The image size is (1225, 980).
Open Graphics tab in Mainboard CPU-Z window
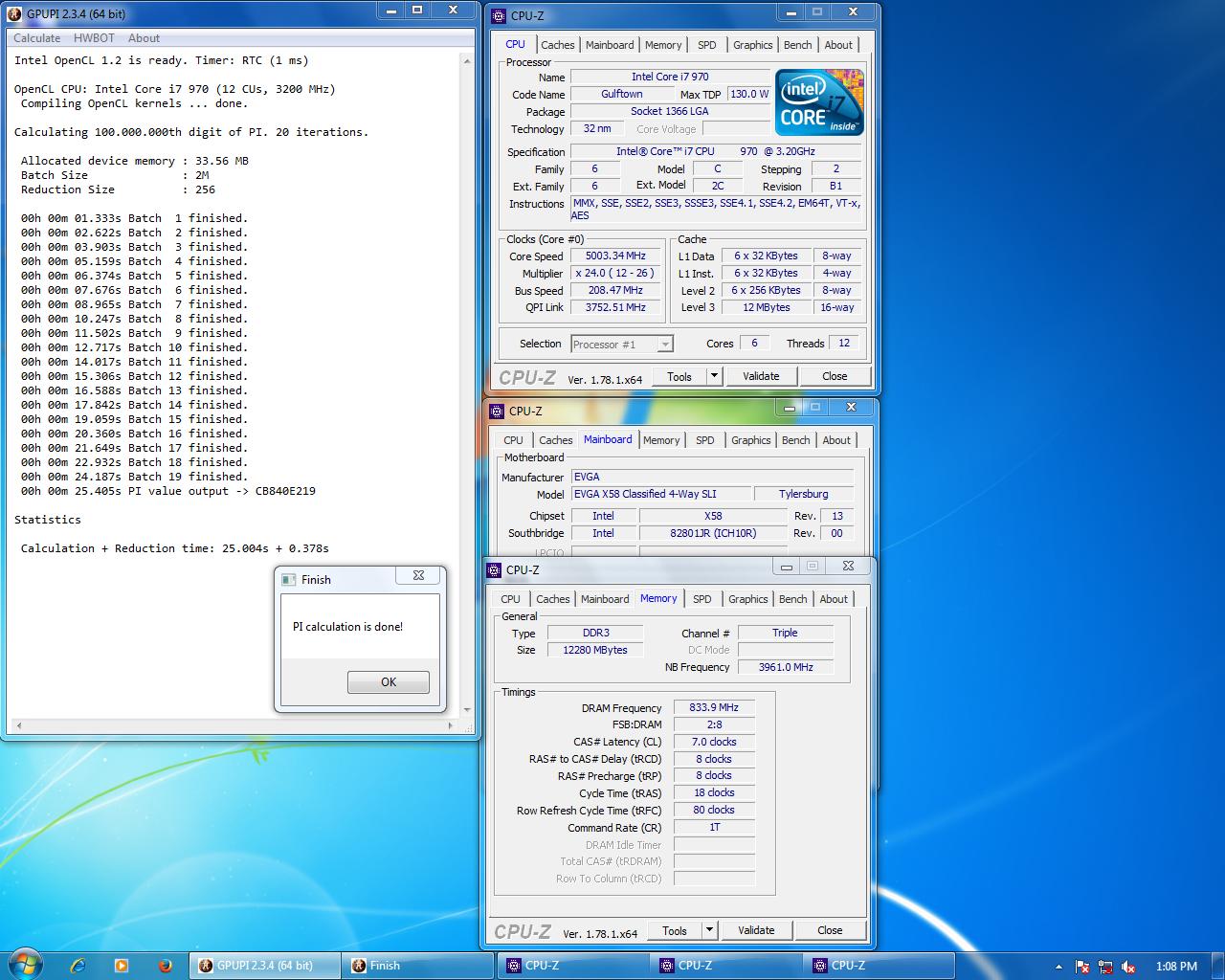pyautogui.click(x=751, y=440)
